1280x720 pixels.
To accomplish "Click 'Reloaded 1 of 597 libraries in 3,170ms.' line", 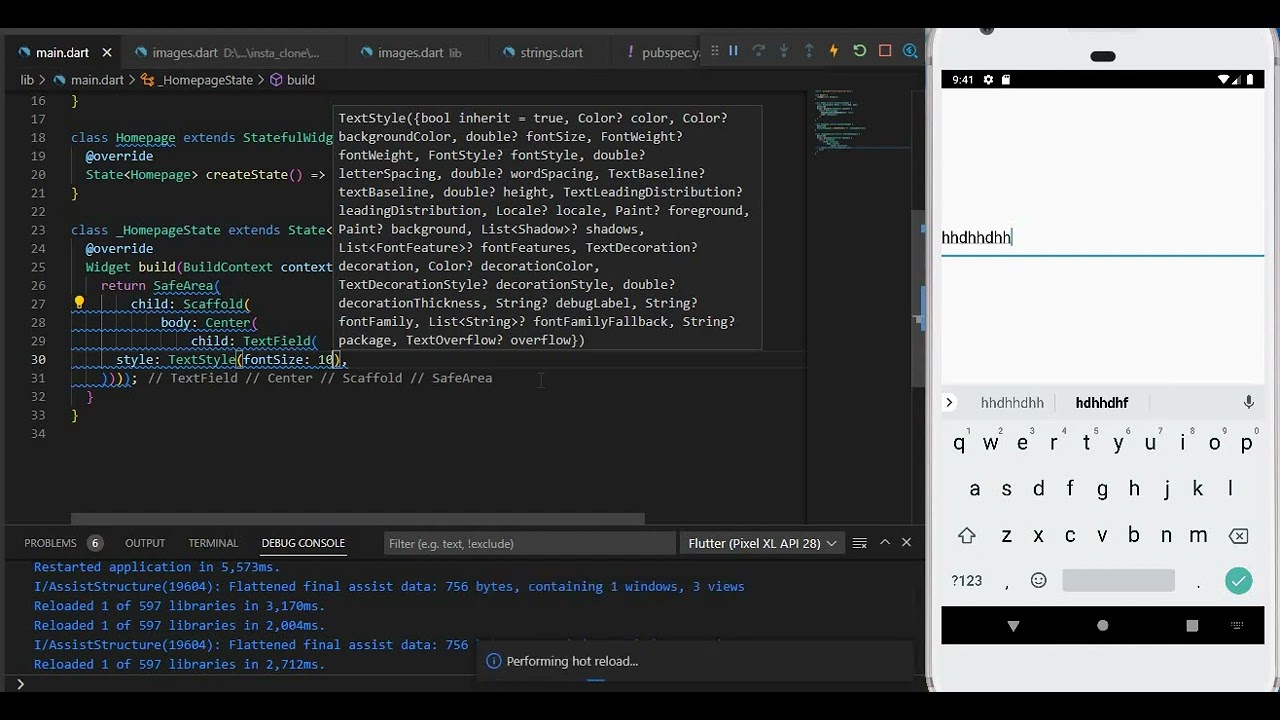I will pyautogui.click(x=180, y=606).
